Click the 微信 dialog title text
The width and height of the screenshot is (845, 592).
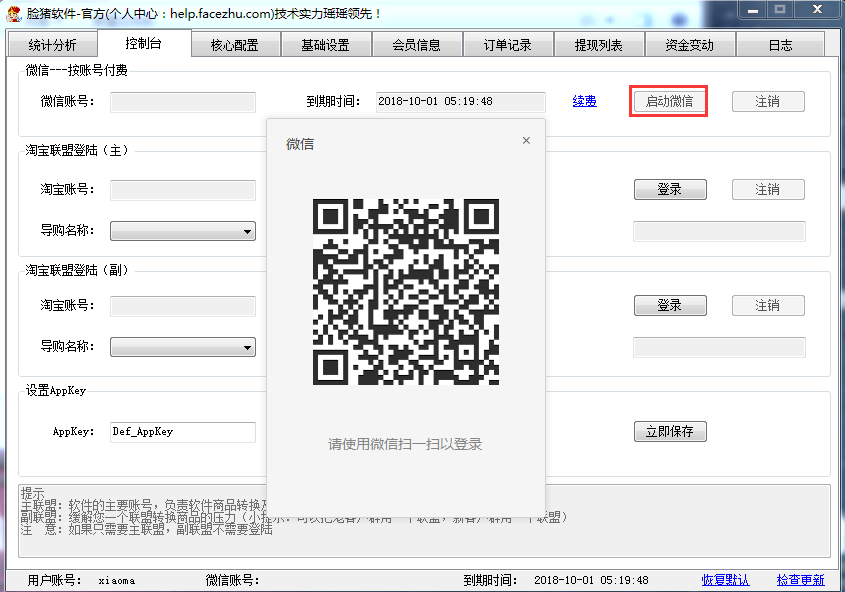pyautogui.click(x=300, y=144)
